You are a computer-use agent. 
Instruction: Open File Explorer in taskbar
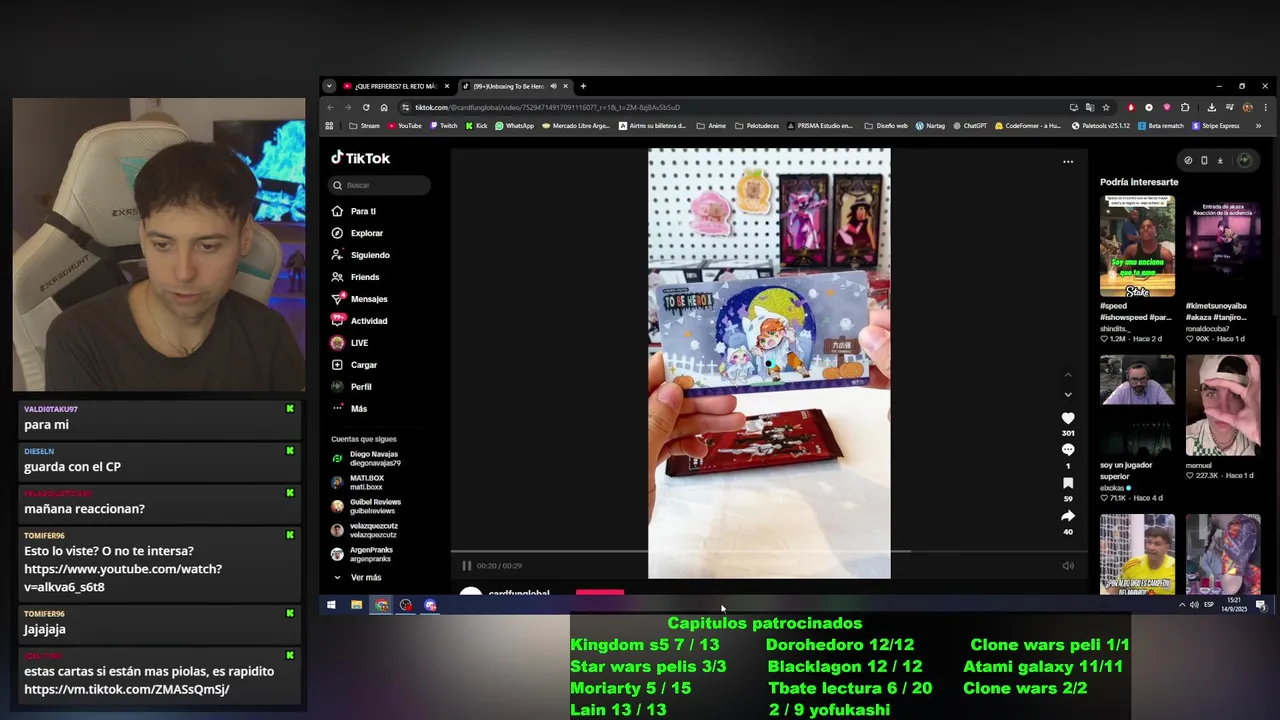pos(356,605)
